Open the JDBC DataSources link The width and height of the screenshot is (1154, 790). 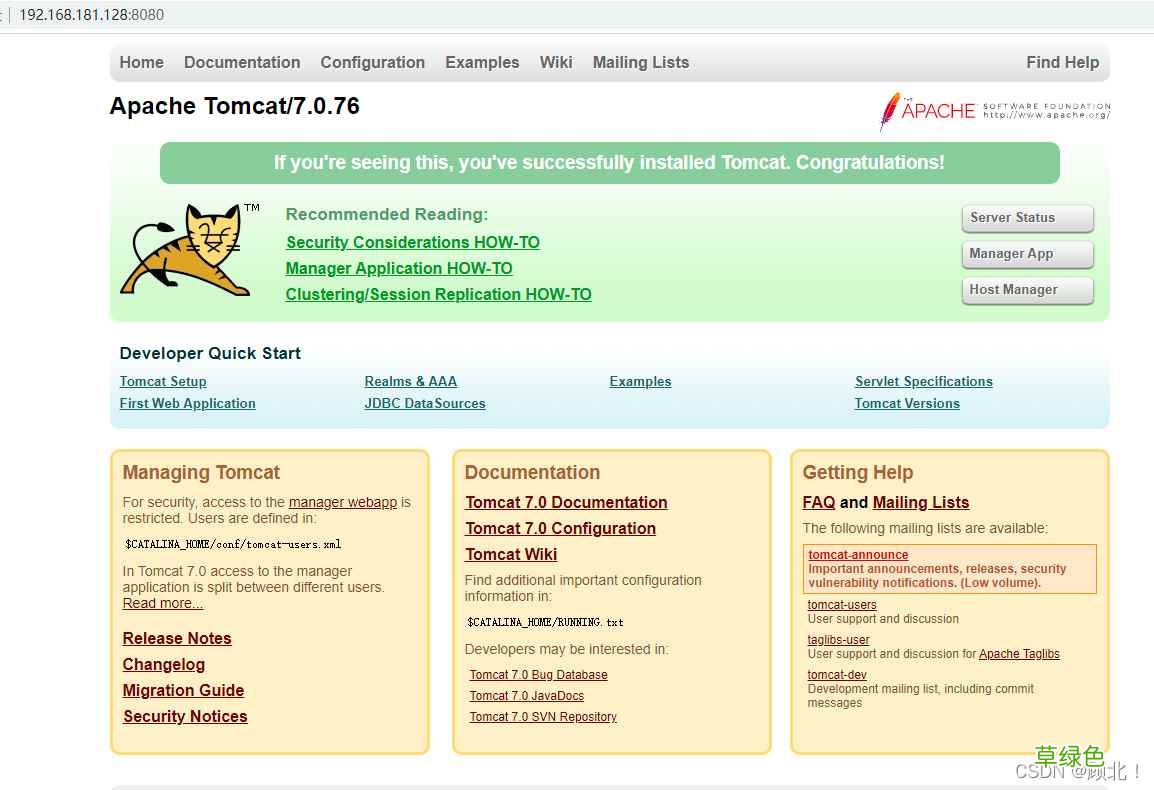pos(425,403)
